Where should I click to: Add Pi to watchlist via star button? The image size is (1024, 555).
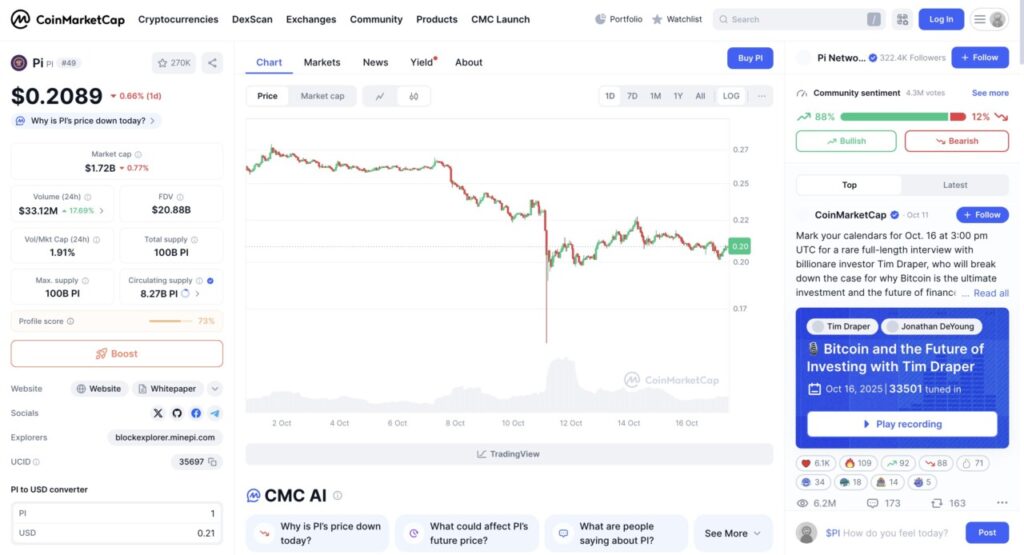[174, 63]
